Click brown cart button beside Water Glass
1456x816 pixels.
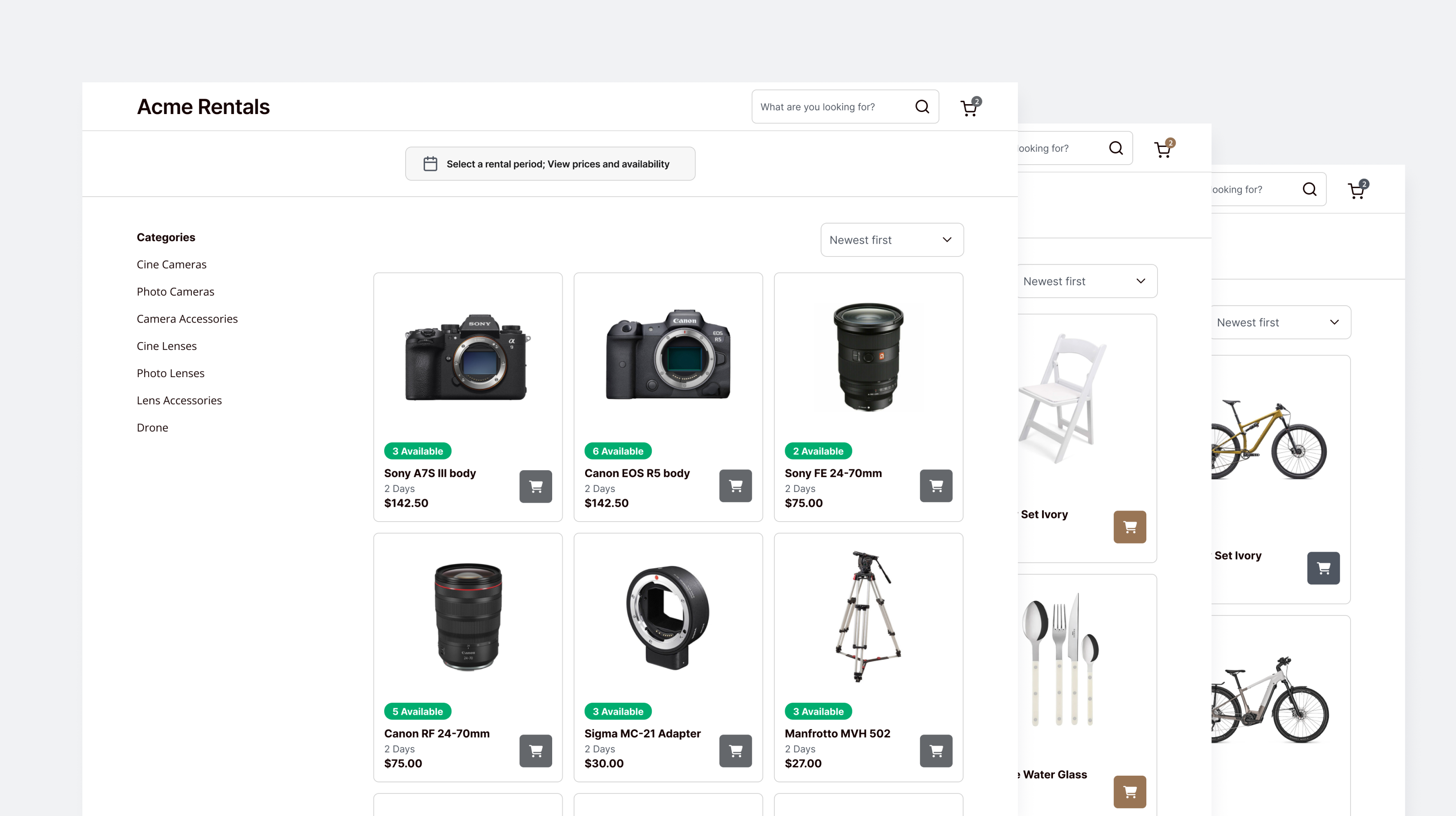click(x=1129, y=792)
